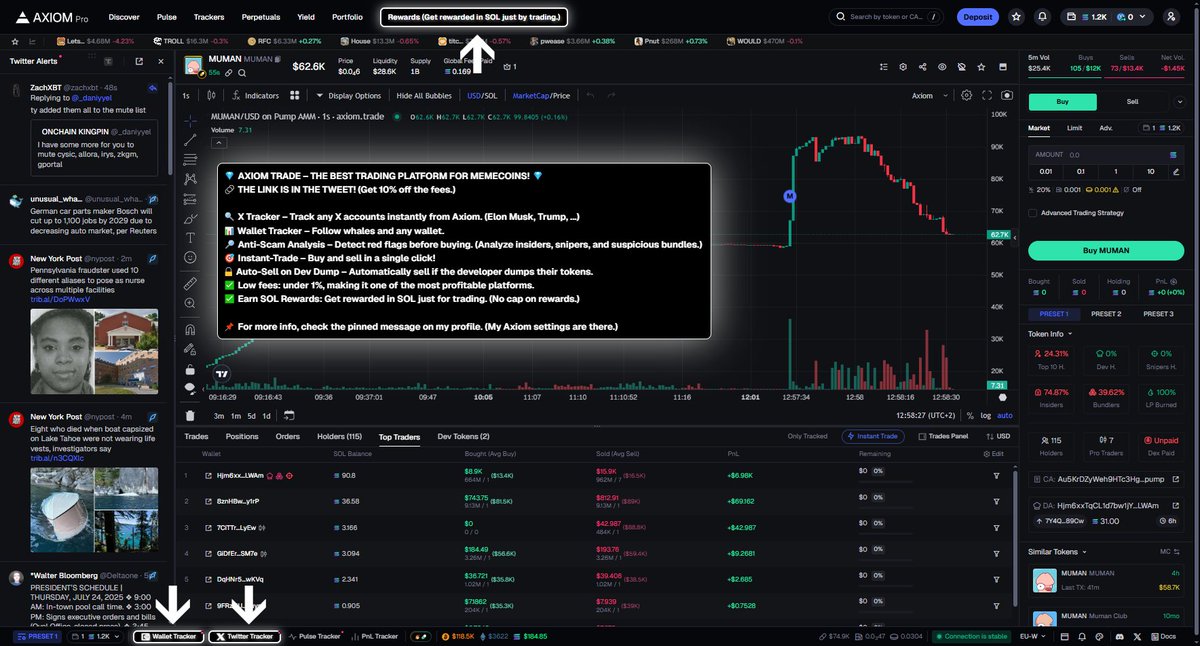Select the Limit order tab
This screenshot has width=1200, height=646.
(x=1074, y=127)
